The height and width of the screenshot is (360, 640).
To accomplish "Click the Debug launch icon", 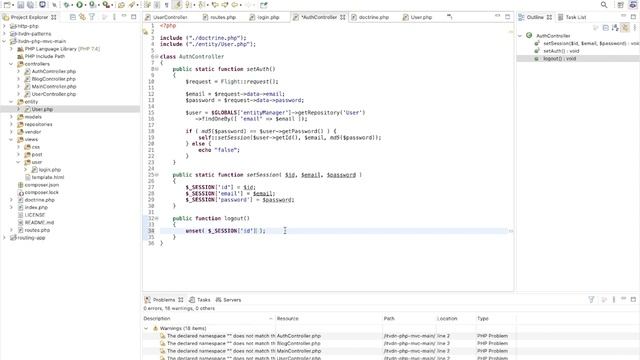I will pos(67,5).
